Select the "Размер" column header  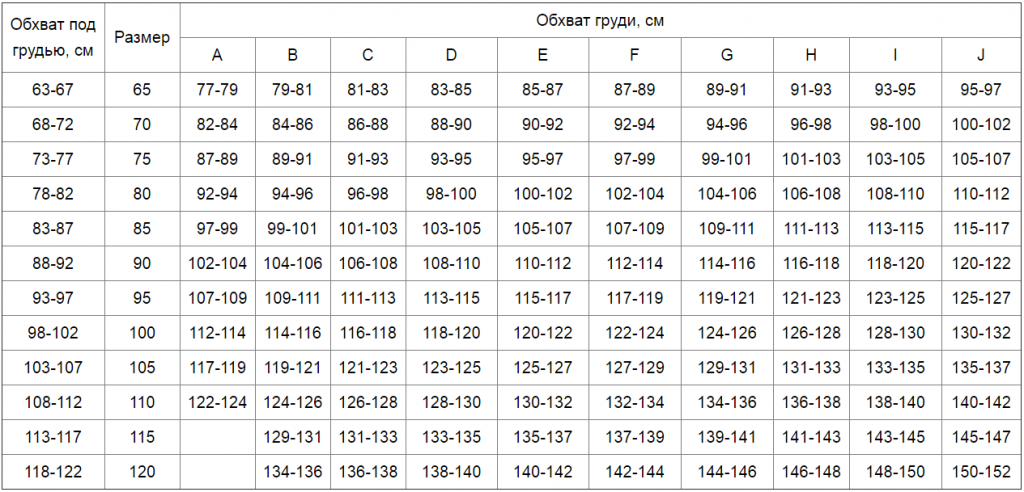point(142,37)
